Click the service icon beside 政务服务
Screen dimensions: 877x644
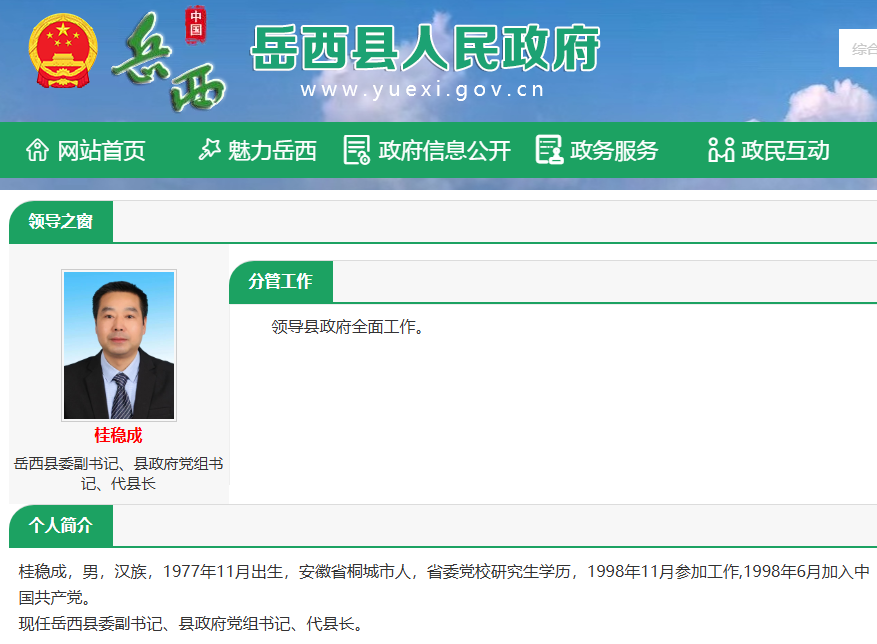pos(549,150)
